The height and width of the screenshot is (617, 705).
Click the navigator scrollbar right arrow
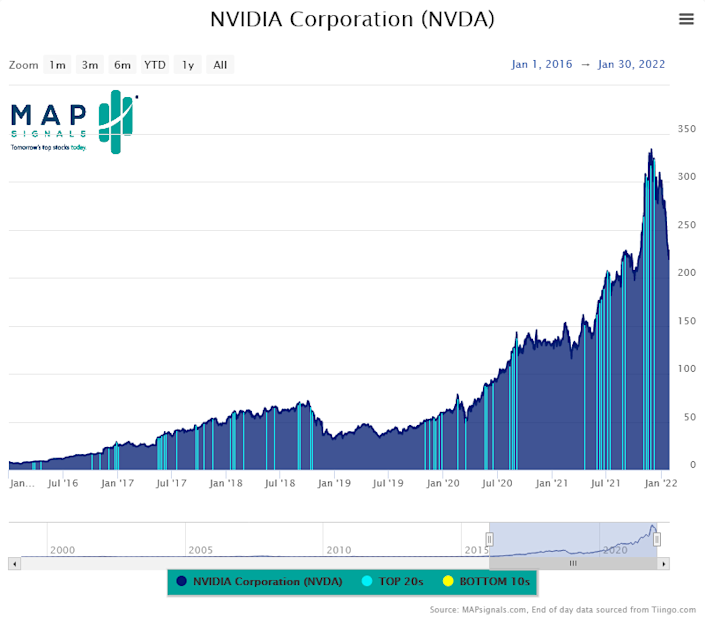point(664,563)
